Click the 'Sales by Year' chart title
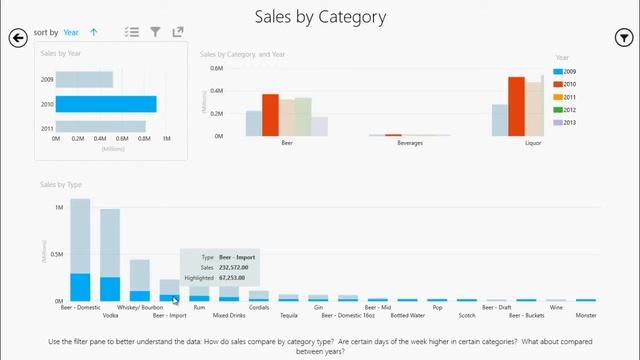This screenshot has width=640, height=360. (61, 53)
